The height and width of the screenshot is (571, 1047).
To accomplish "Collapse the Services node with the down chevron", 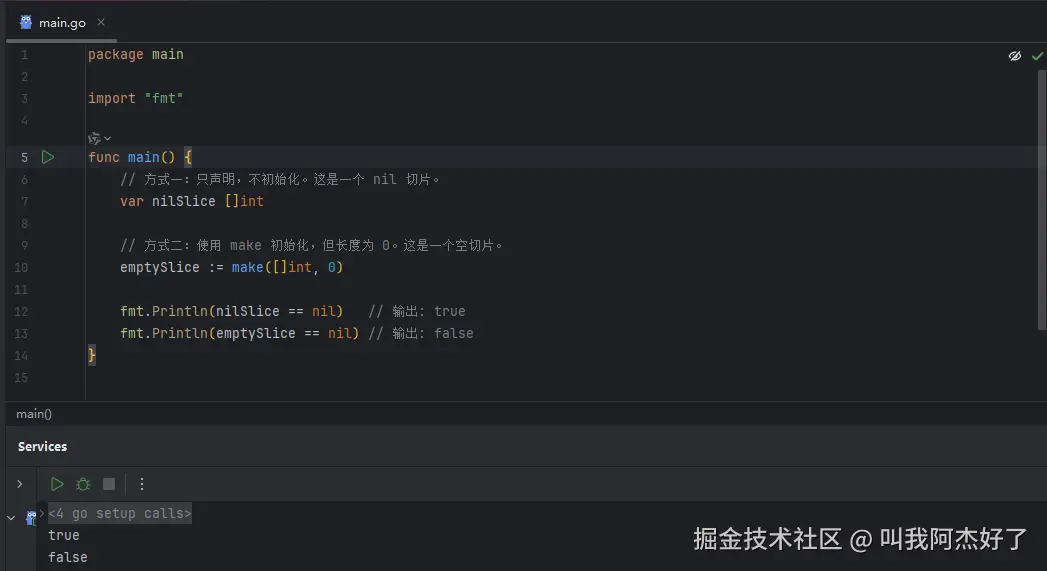I will click(x=11, y=517).
